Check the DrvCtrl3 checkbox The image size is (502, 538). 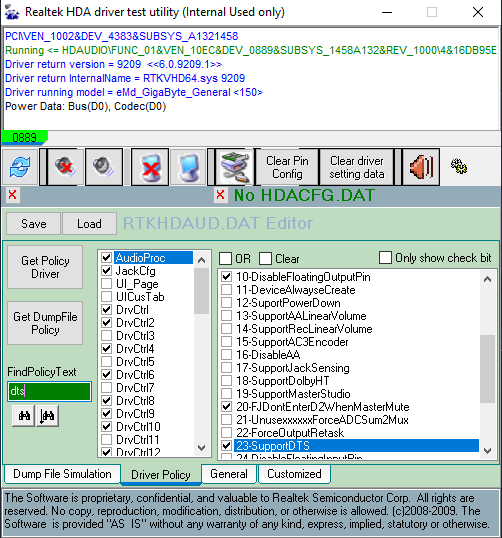[x=107, y=336]
